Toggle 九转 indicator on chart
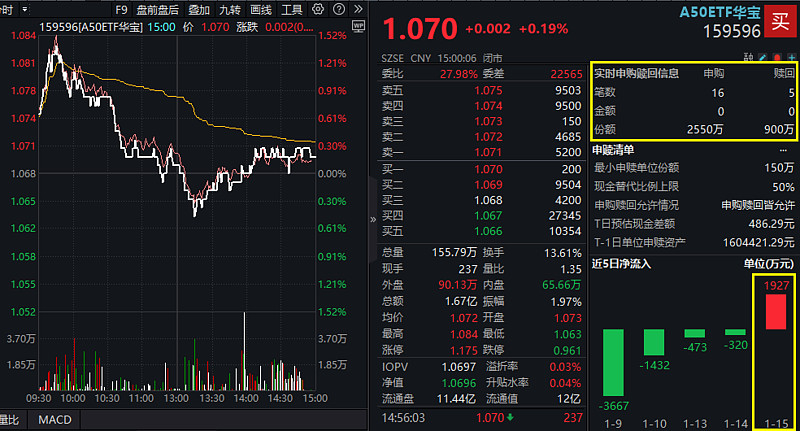The image size is (800, 431). pyautogui.click(x=230, y=9)
